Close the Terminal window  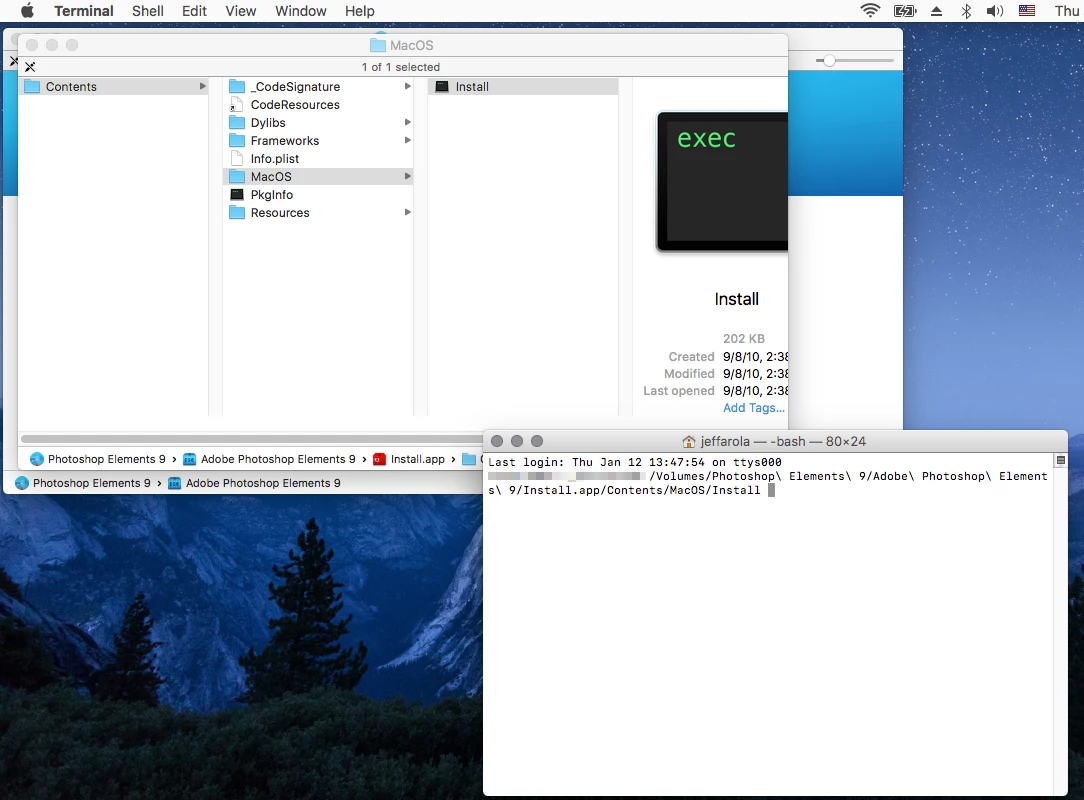(x=496, y=441)
